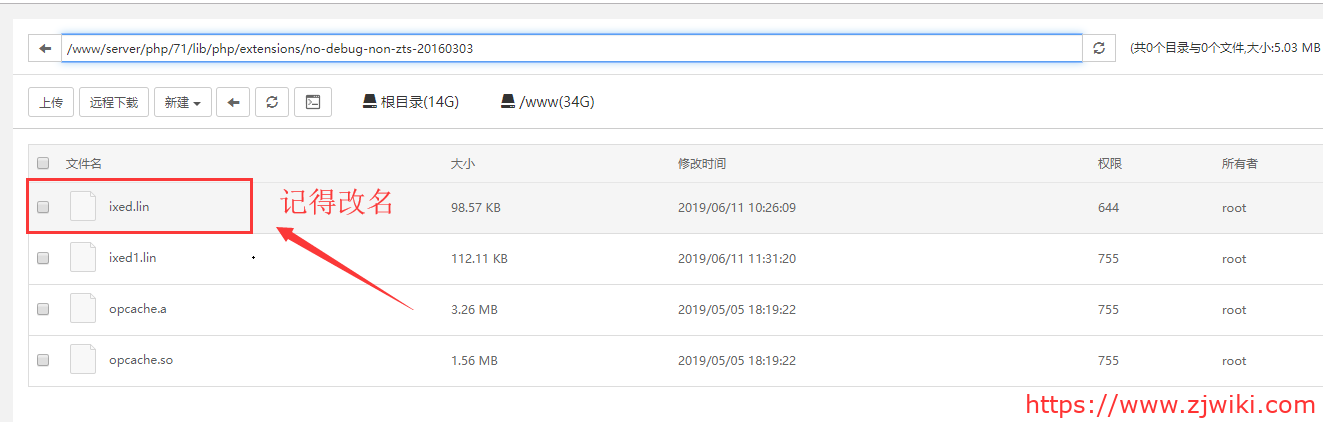Screen dimensions: 1323x422
Task: Expand the 新建 dropdown menu
Action: pyautogui.click(x=183, y=102)
